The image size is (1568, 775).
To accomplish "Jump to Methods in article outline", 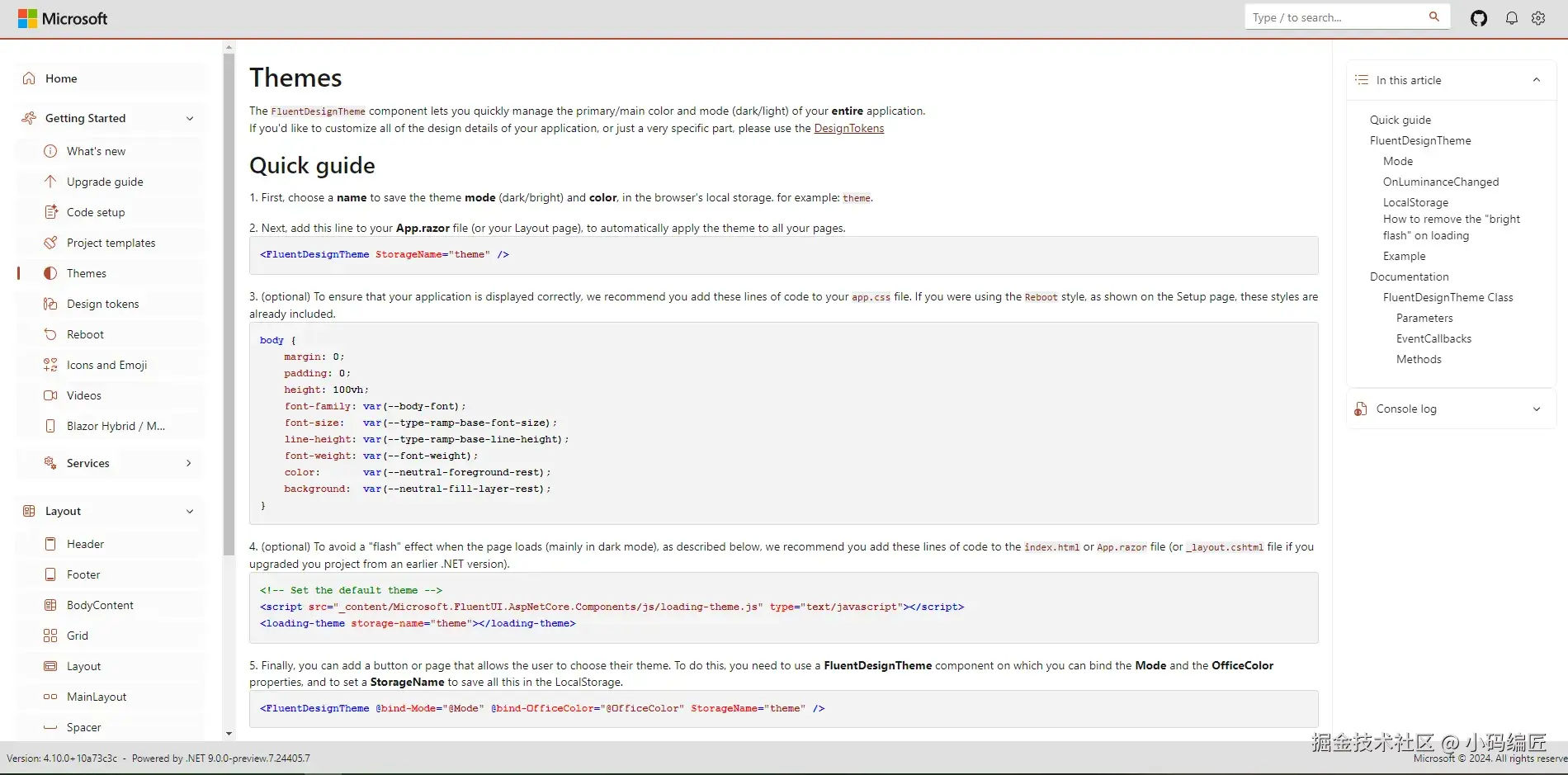I will tap(1419, 359).
